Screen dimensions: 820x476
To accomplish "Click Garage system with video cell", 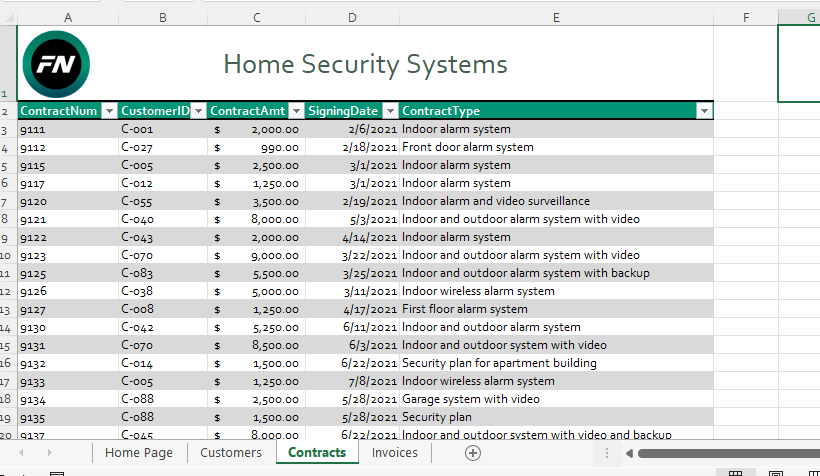I will click(x=556, y=400).
